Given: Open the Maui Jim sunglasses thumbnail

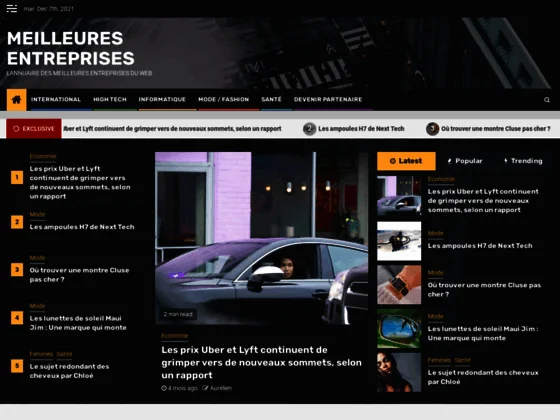Looking at the screenshot, I should [x=399, y=329].
